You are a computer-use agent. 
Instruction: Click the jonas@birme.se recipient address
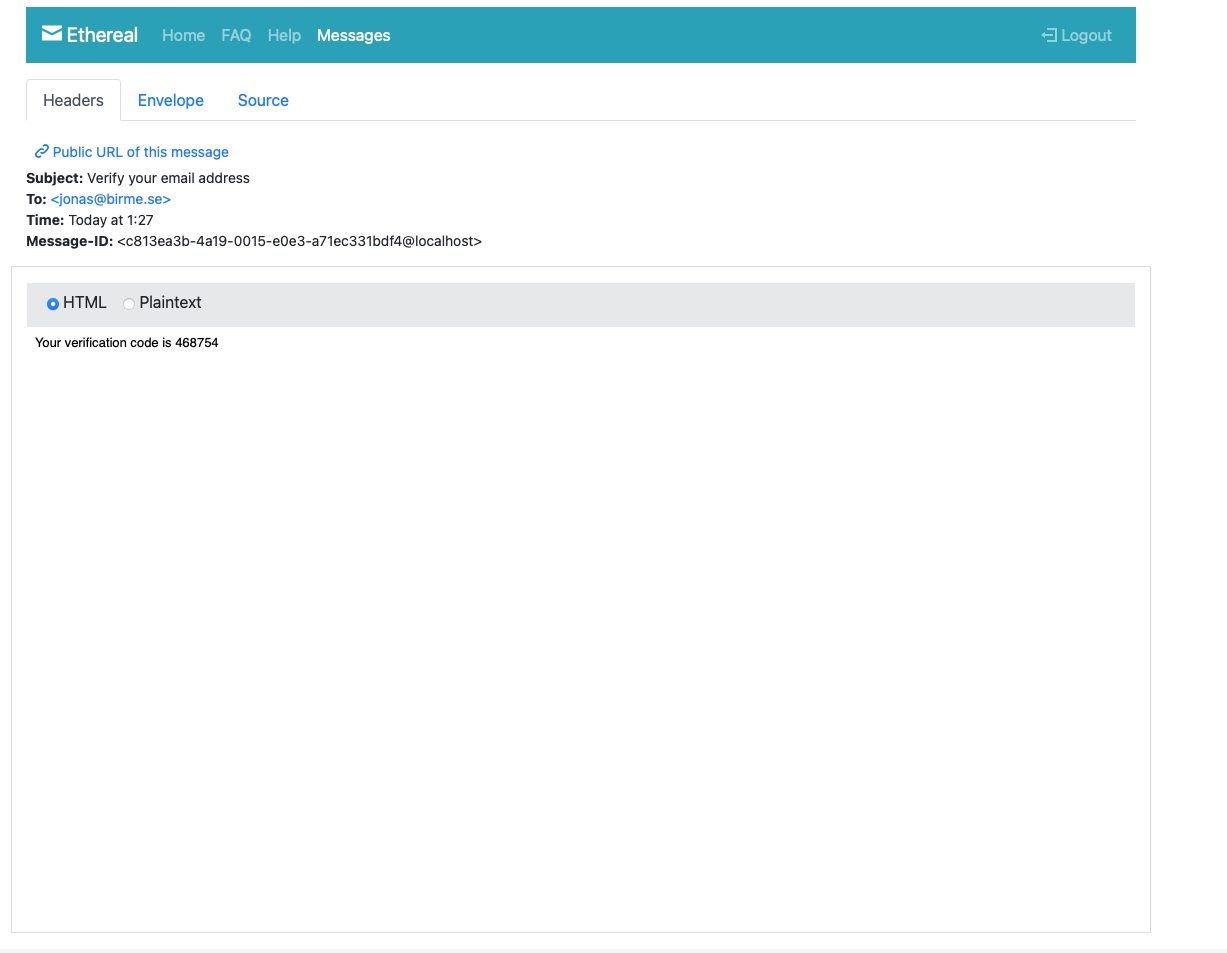[111, 199]
